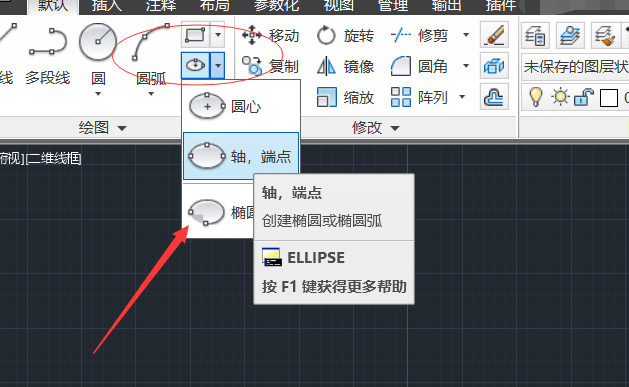Switch to the Layout (布局) ribbon tab
The height and width of the screenshot is (387, 629).
[x=215, y=6]
